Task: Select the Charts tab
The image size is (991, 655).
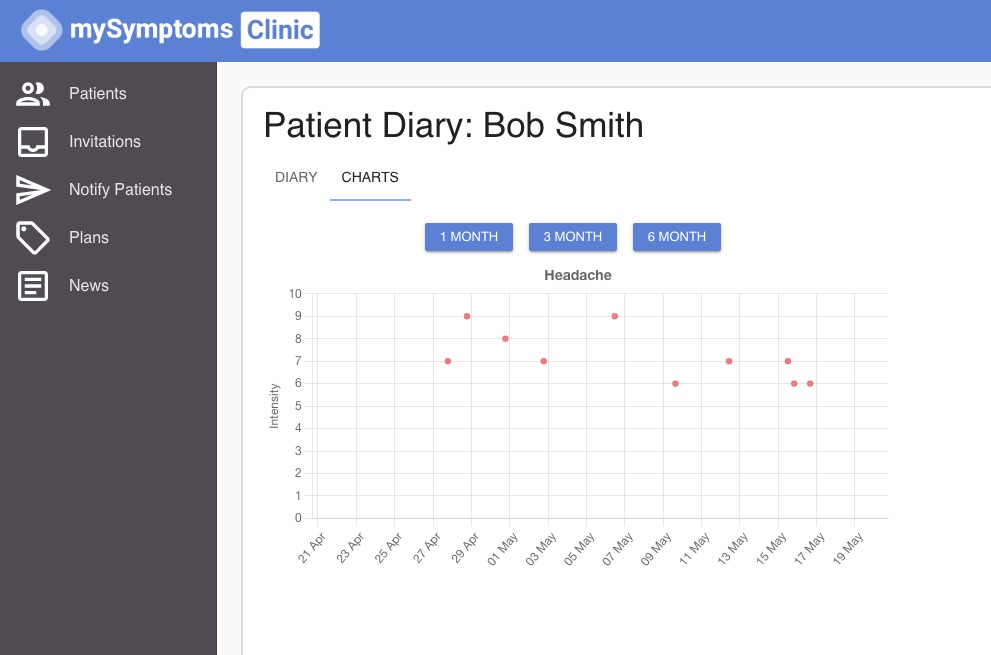Action: click(x=370, y=178)
